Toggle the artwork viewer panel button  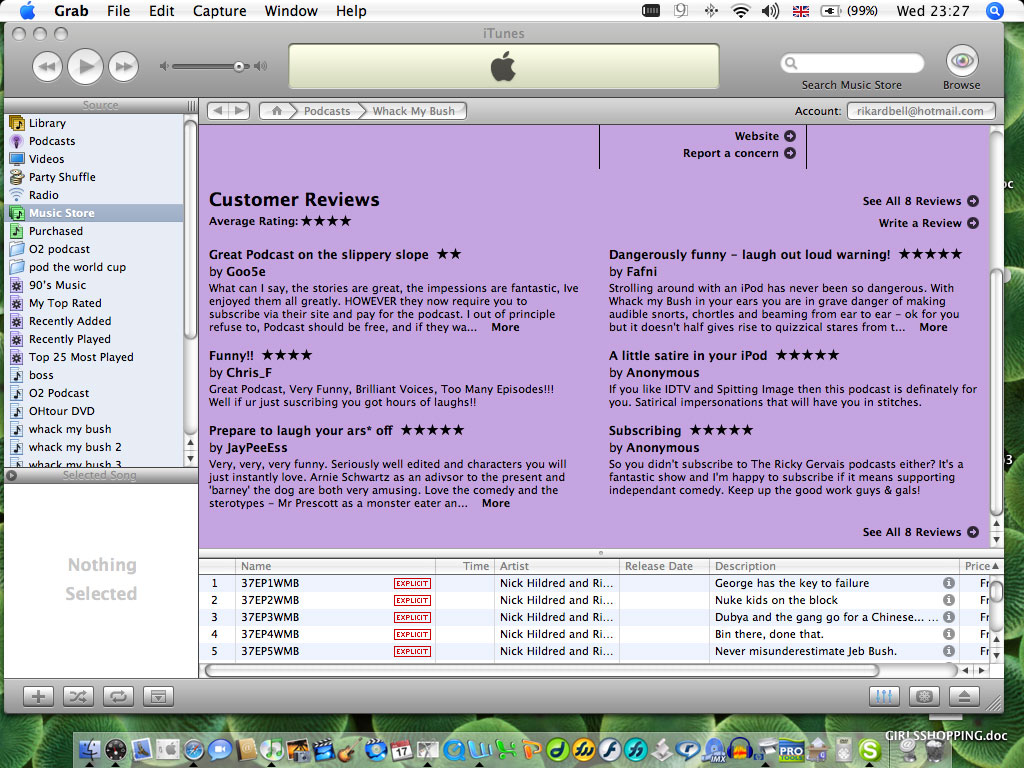[x=158, y=697]
